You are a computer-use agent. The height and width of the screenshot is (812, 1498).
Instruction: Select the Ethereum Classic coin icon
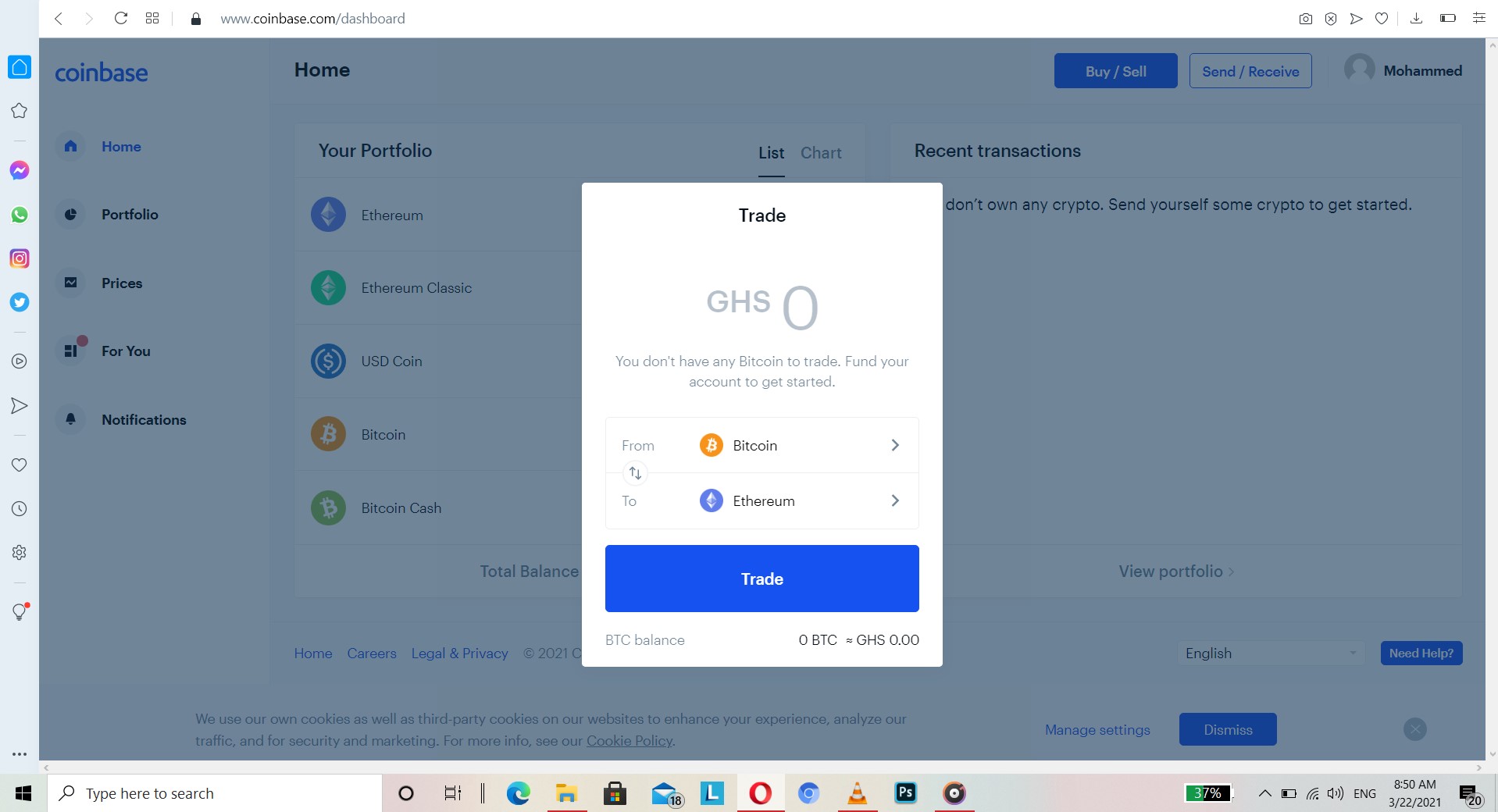328,288
